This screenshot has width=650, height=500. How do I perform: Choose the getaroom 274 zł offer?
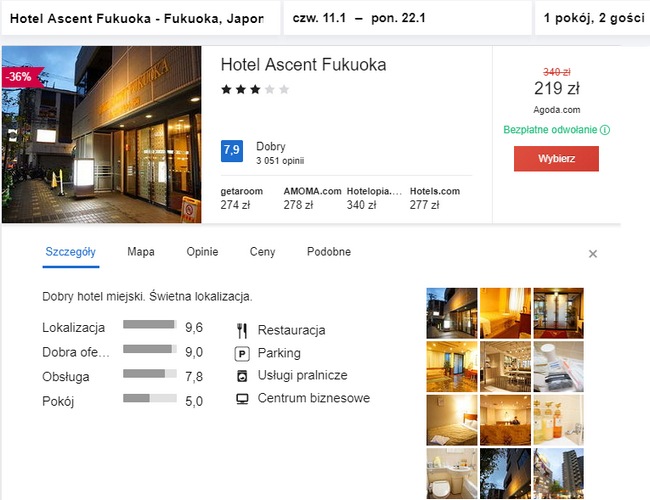point(243,198)
